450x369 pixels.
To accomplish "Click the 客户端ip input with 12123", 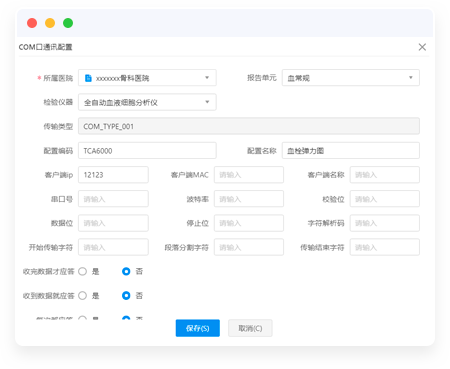I will (113, 175).
